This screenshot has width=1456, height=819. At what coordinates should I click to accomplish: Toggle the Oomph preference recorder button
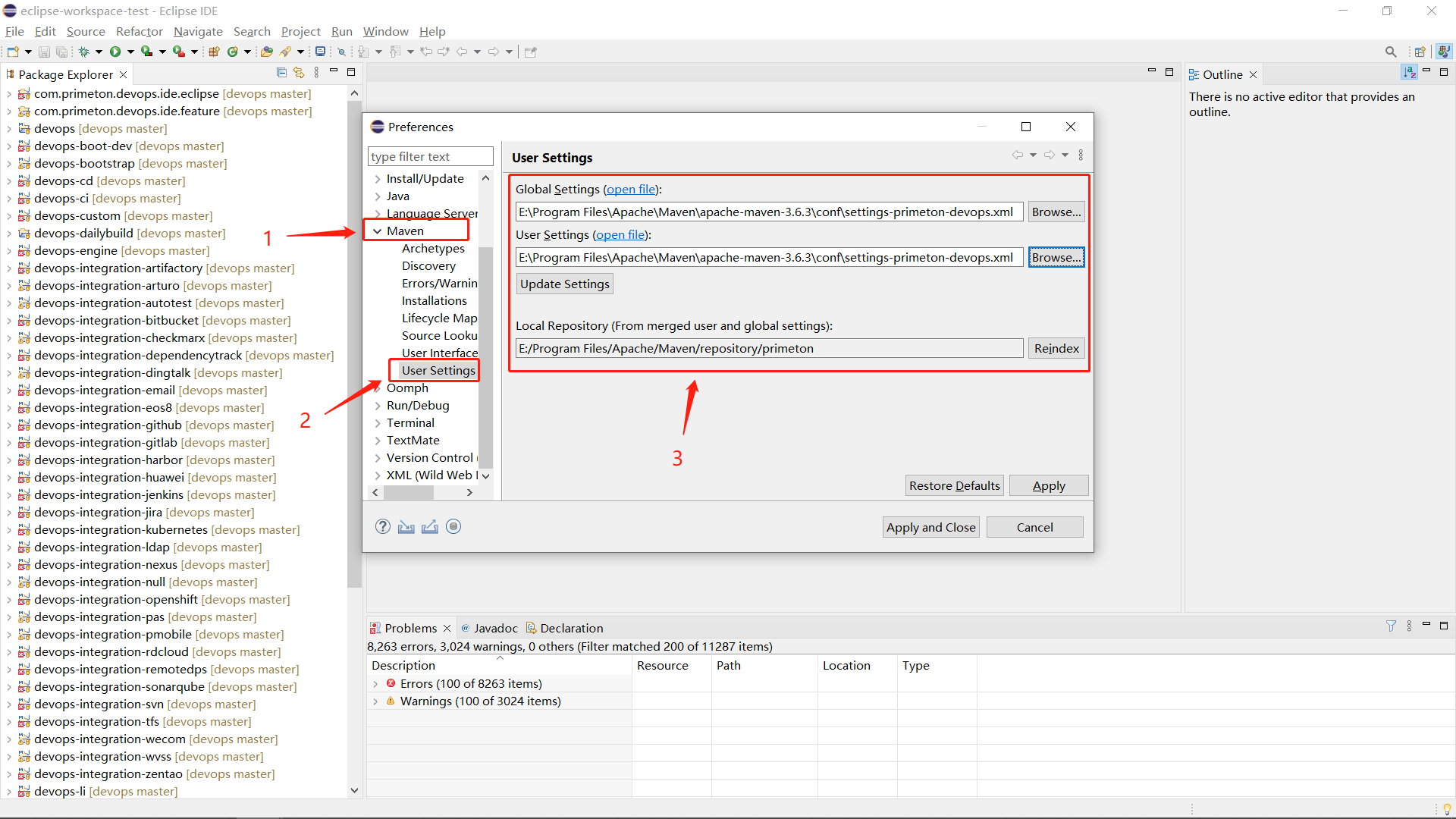(x=453, y=526)
